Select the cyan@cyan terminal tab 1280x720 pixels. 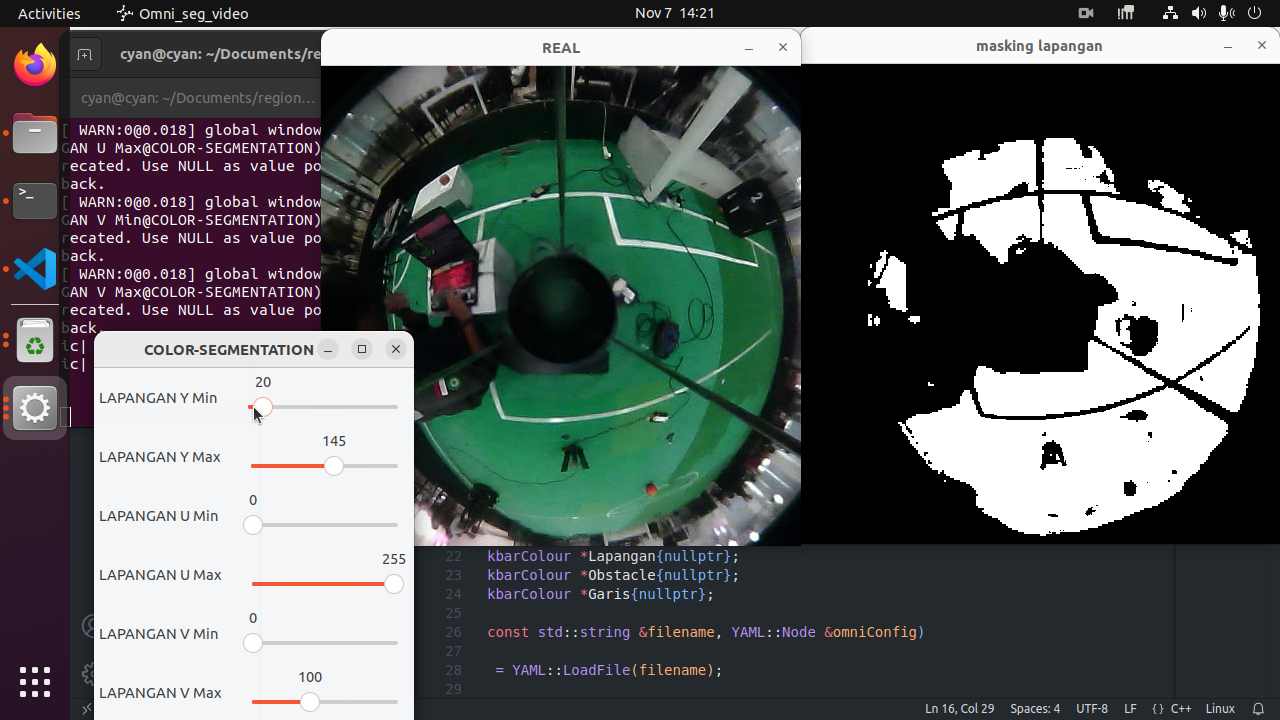point(198,98)
